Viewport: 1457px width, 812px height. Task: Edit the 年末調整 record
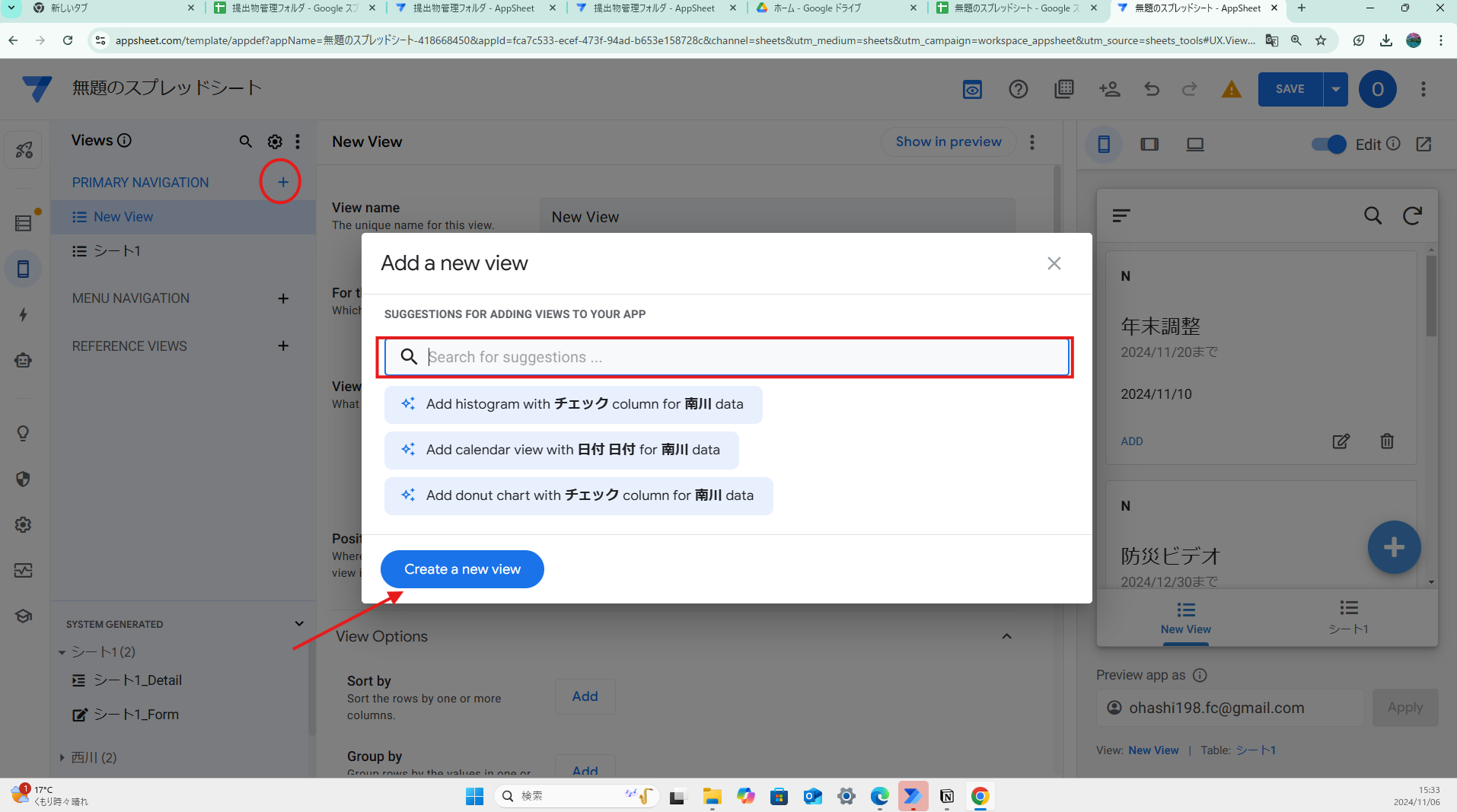(x=1341, y=441)
